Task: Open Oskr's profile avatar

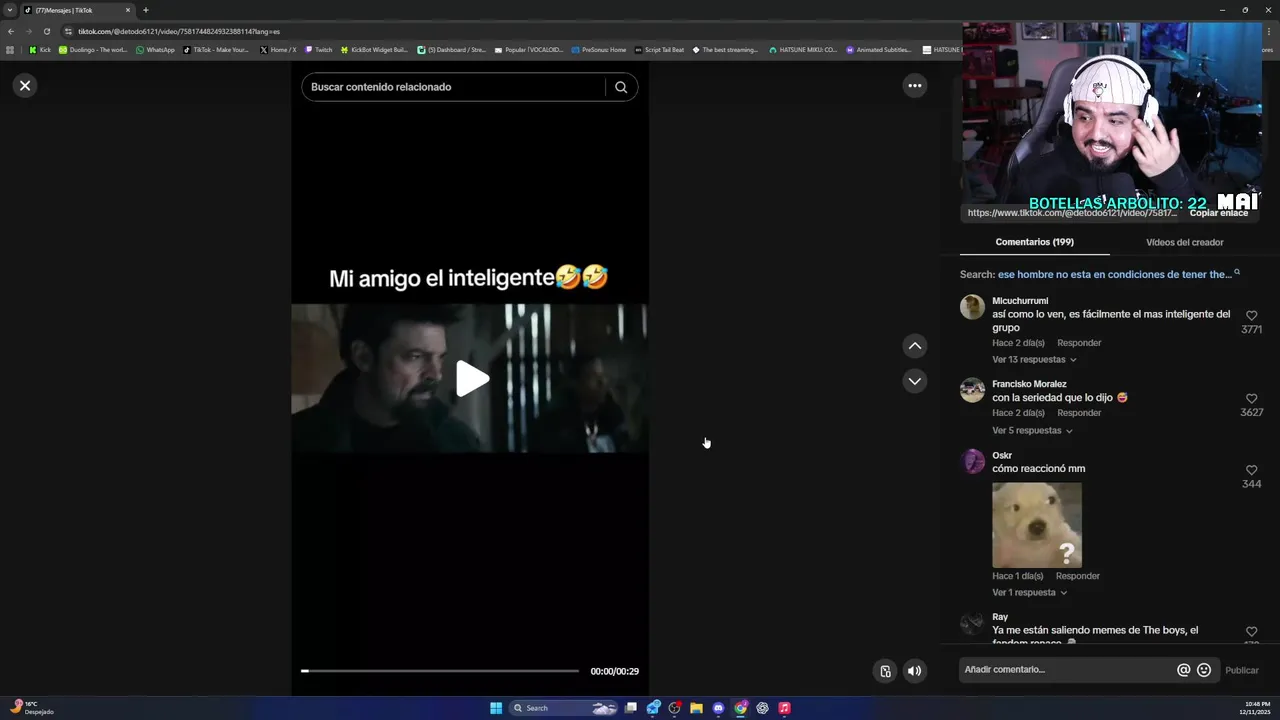Action: tap(972, 461)
